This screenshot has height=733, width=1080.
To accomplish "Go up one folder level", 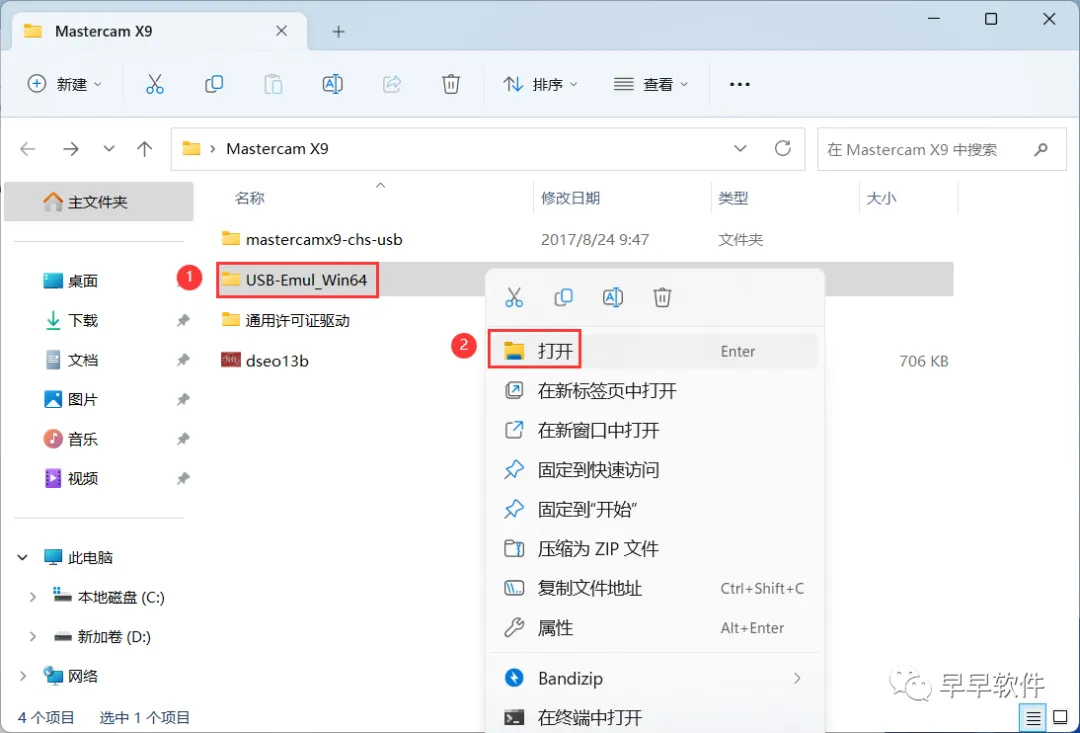I will [145, 149].
